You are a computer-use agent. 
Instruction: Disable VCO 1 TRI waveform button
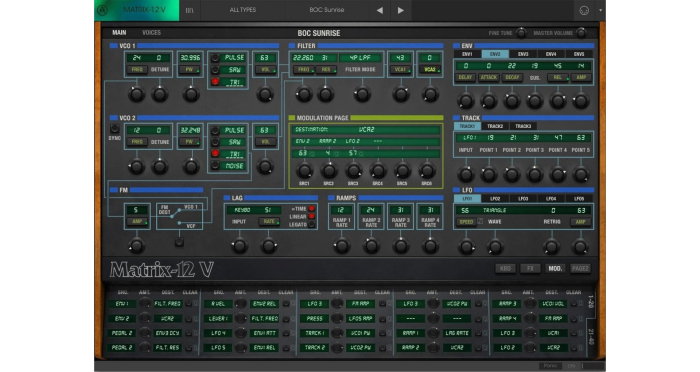(215, 82)
